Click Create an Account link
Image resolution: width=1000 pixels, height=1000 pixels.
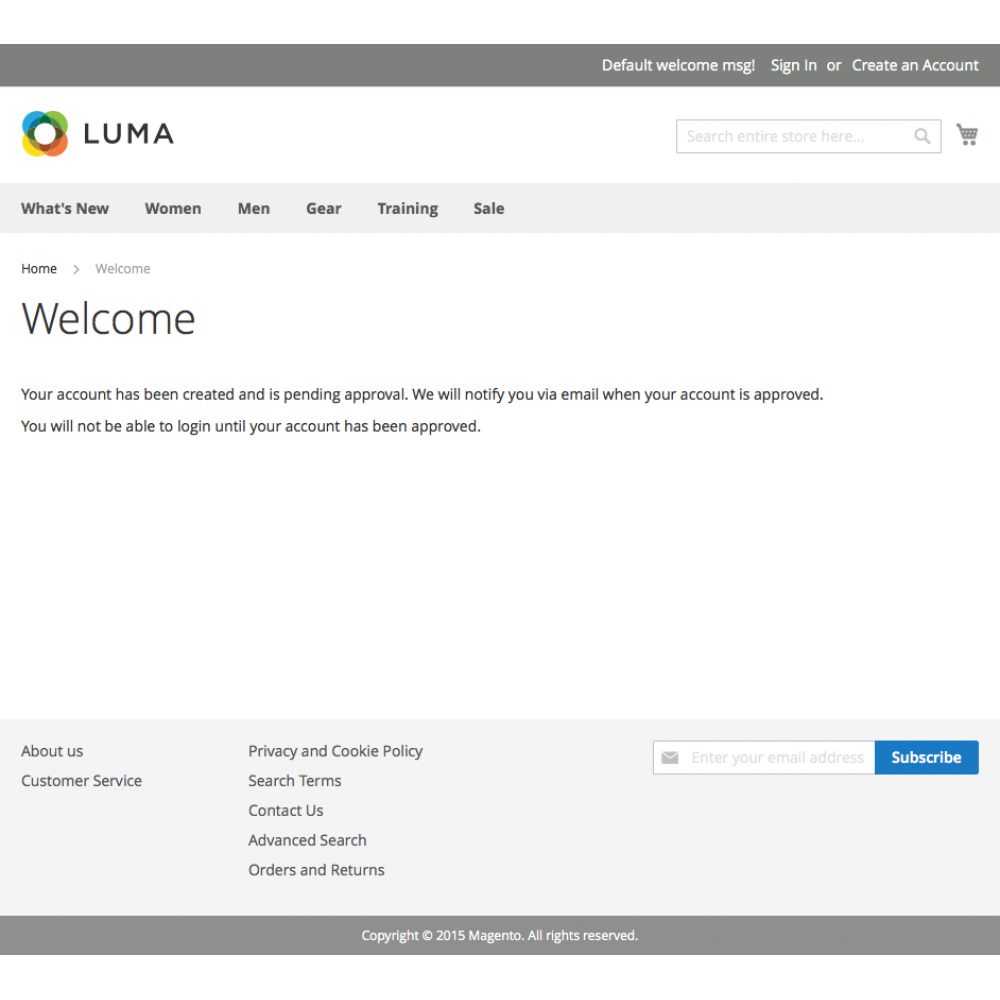915,65
